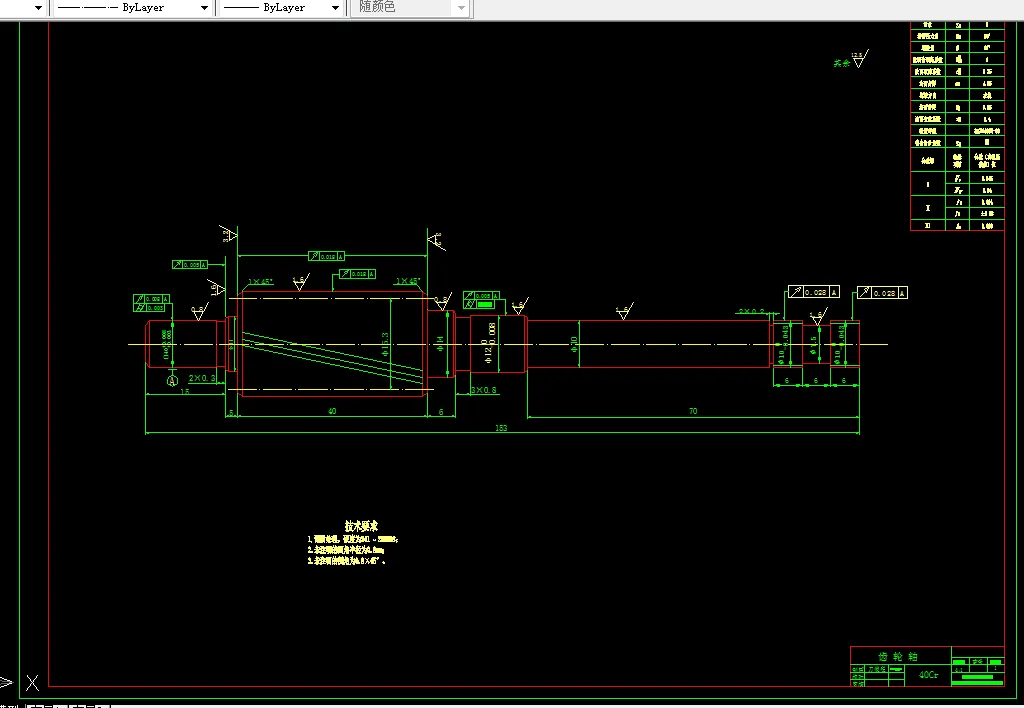Viewport: 1024px width, 708px height.
Task: Select the right 1×45° chamfer label
Action: pyautogui.click(x=408, y=281)
